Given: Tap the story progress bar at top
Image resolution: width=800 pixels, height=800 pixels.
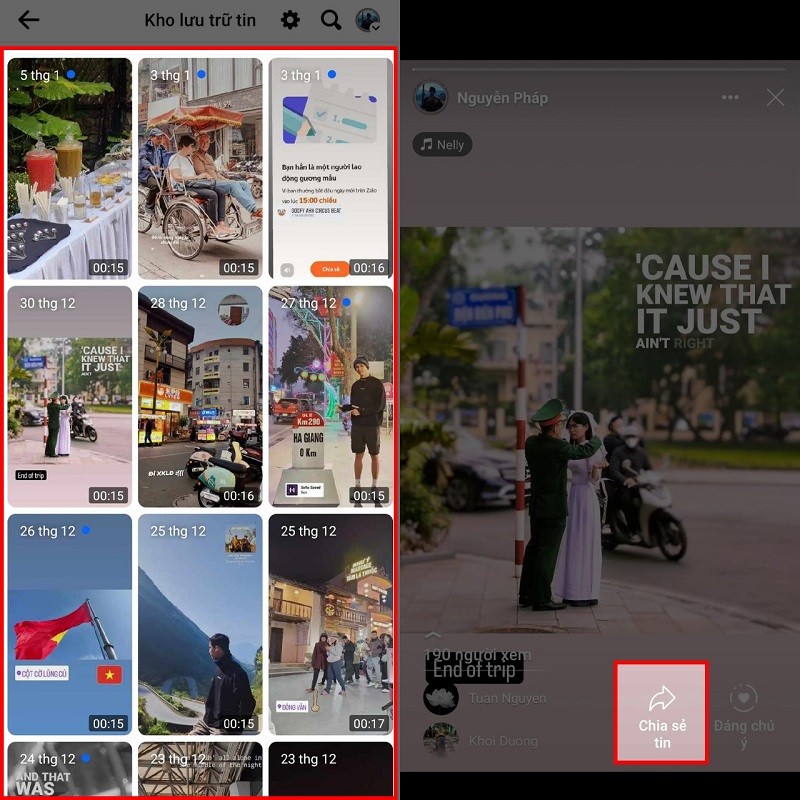Looking at the screenshot, I should tap(600, 68).
